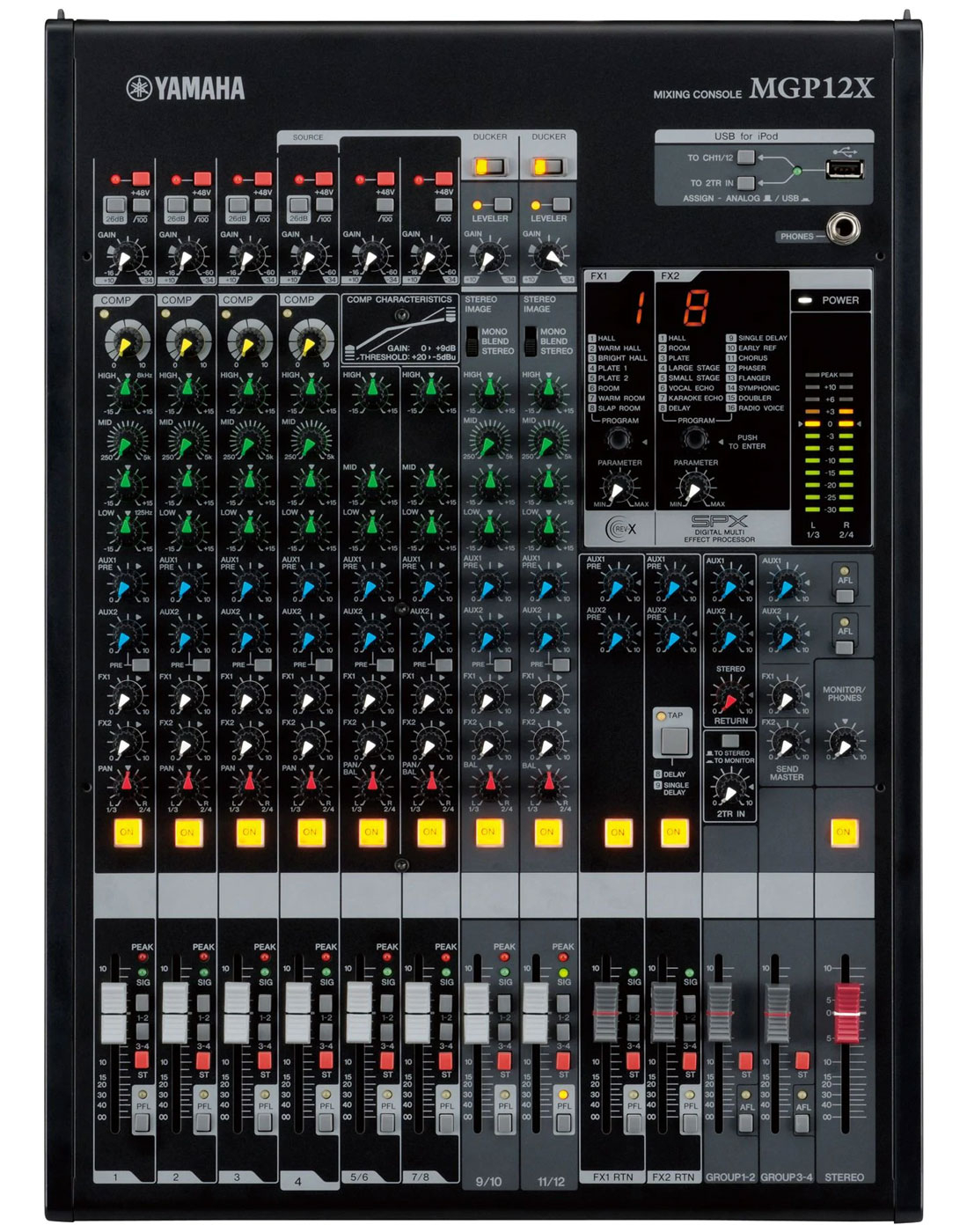The image size is (967, 1232).
Task: Toggle the AUX1 master AFL button
Action: coord(845,597)
